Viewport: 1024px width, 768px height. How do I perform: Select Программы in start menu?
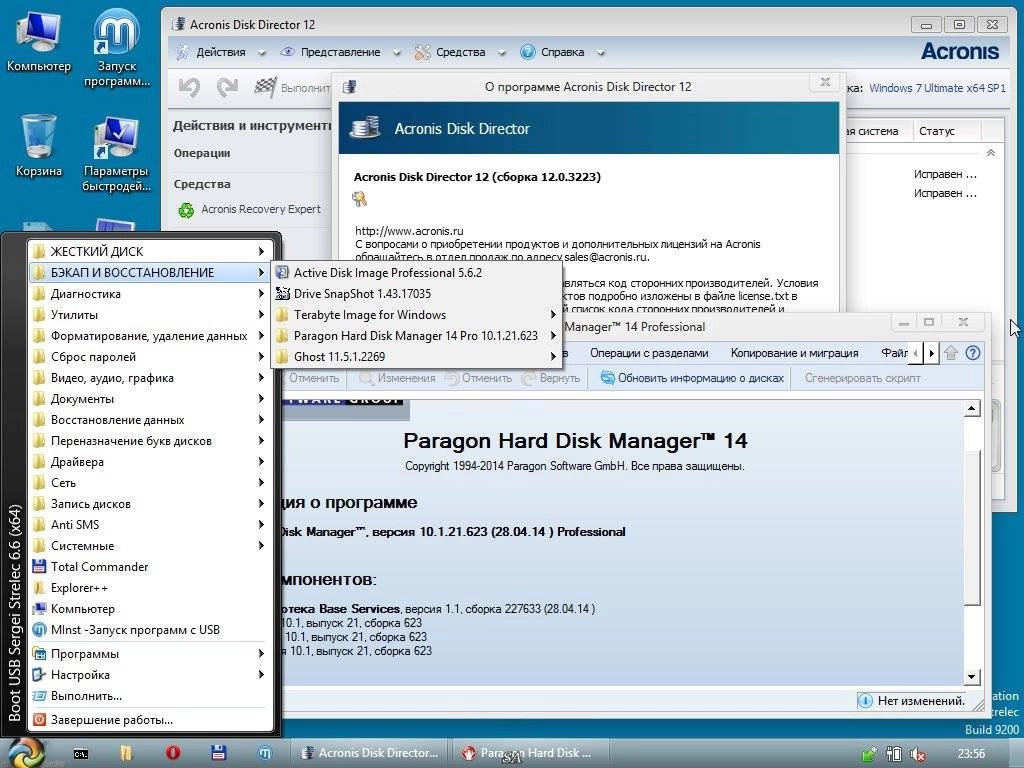tap(151, 654)
